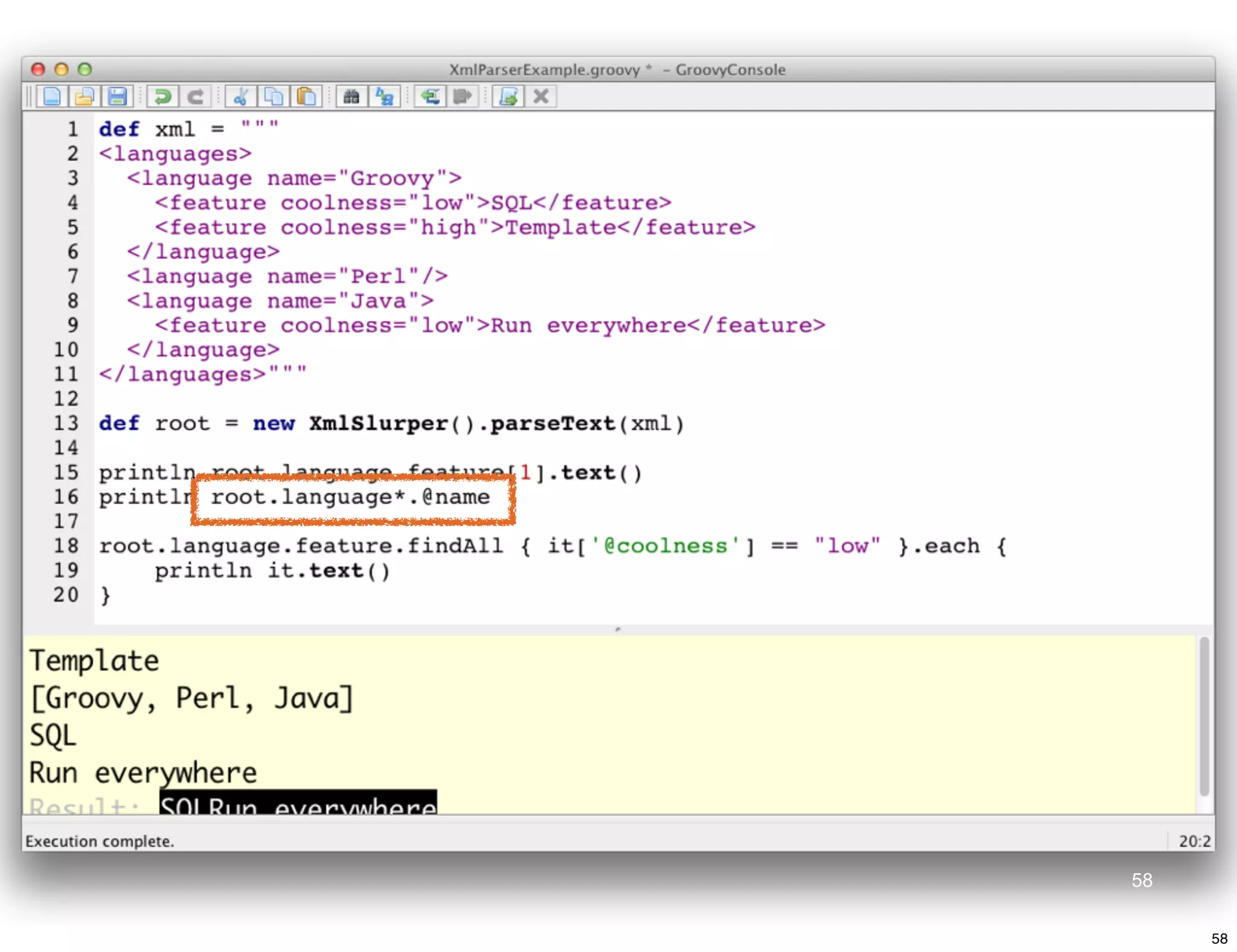Click the green zoom window button
Image resolution: width=1237 pixels, height=952 pixels.
[x=85, y=69]
